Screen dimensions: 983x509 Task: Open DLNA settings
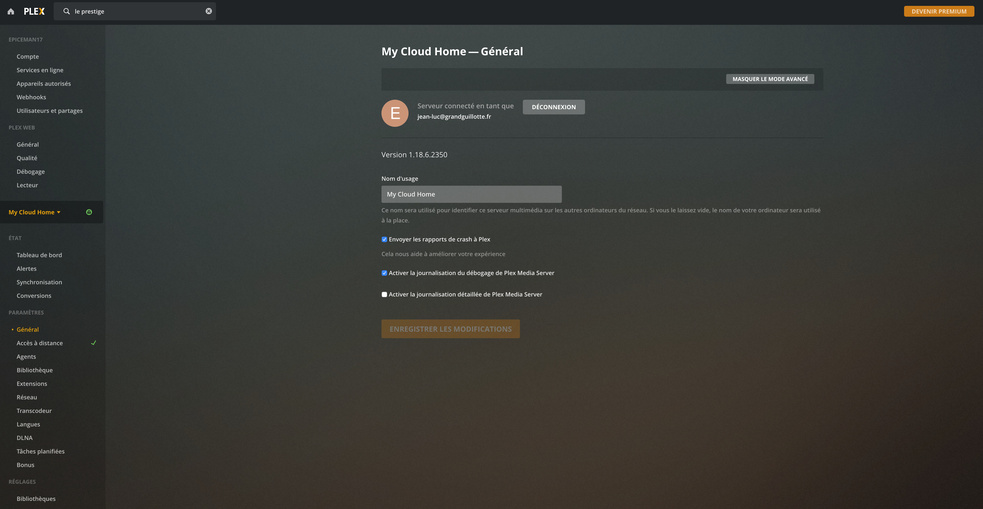point(24,438)
